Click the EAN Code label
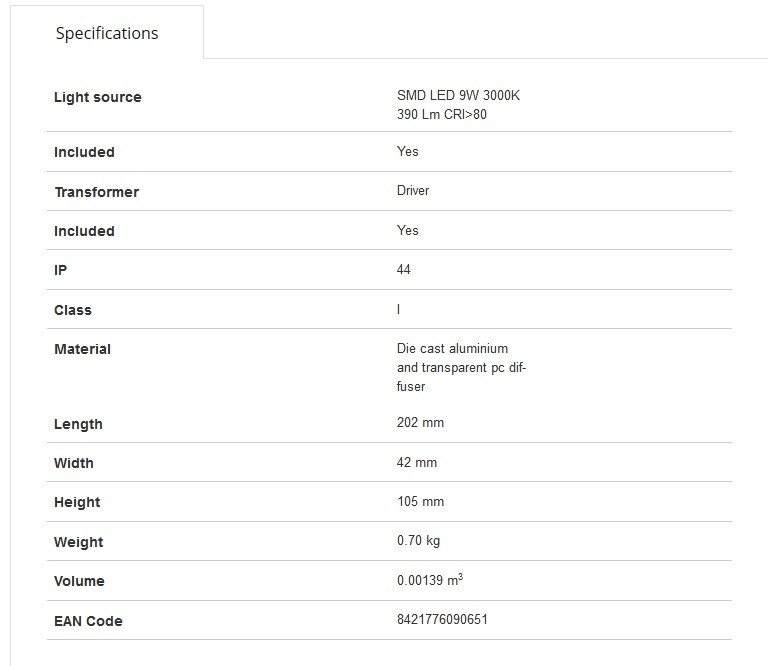The height and width of the screenshot is (666, 768). (88, 621)
